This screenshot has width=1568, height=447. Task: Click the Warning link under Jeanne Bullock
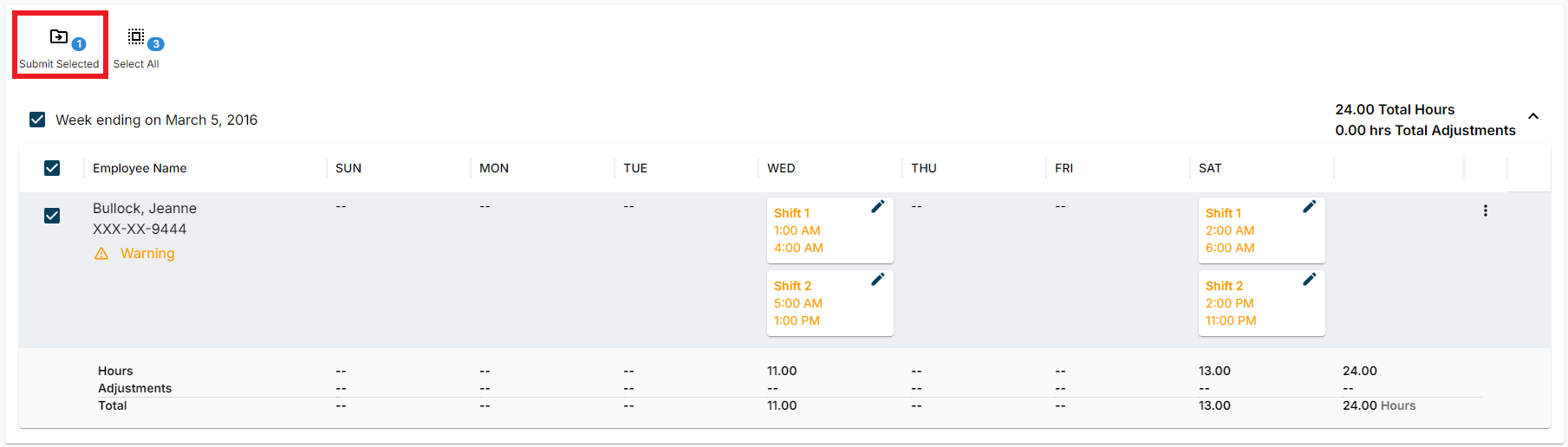tap(147, 254)
